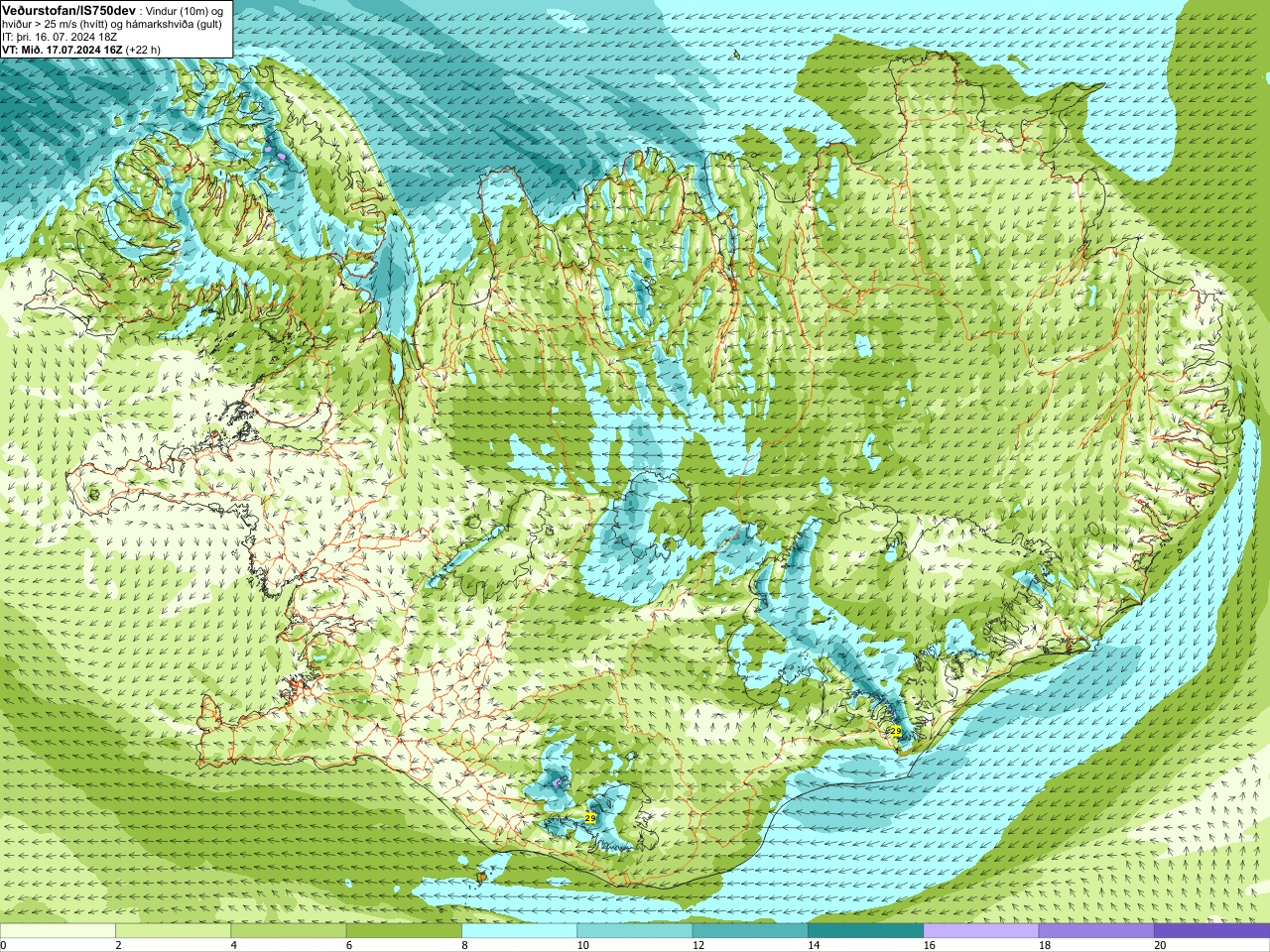Pick the lavender 16–18 m/s legend swatch
Viewport: 1270px width, 952px height.
pyautogui.click(x=981, y=931)
